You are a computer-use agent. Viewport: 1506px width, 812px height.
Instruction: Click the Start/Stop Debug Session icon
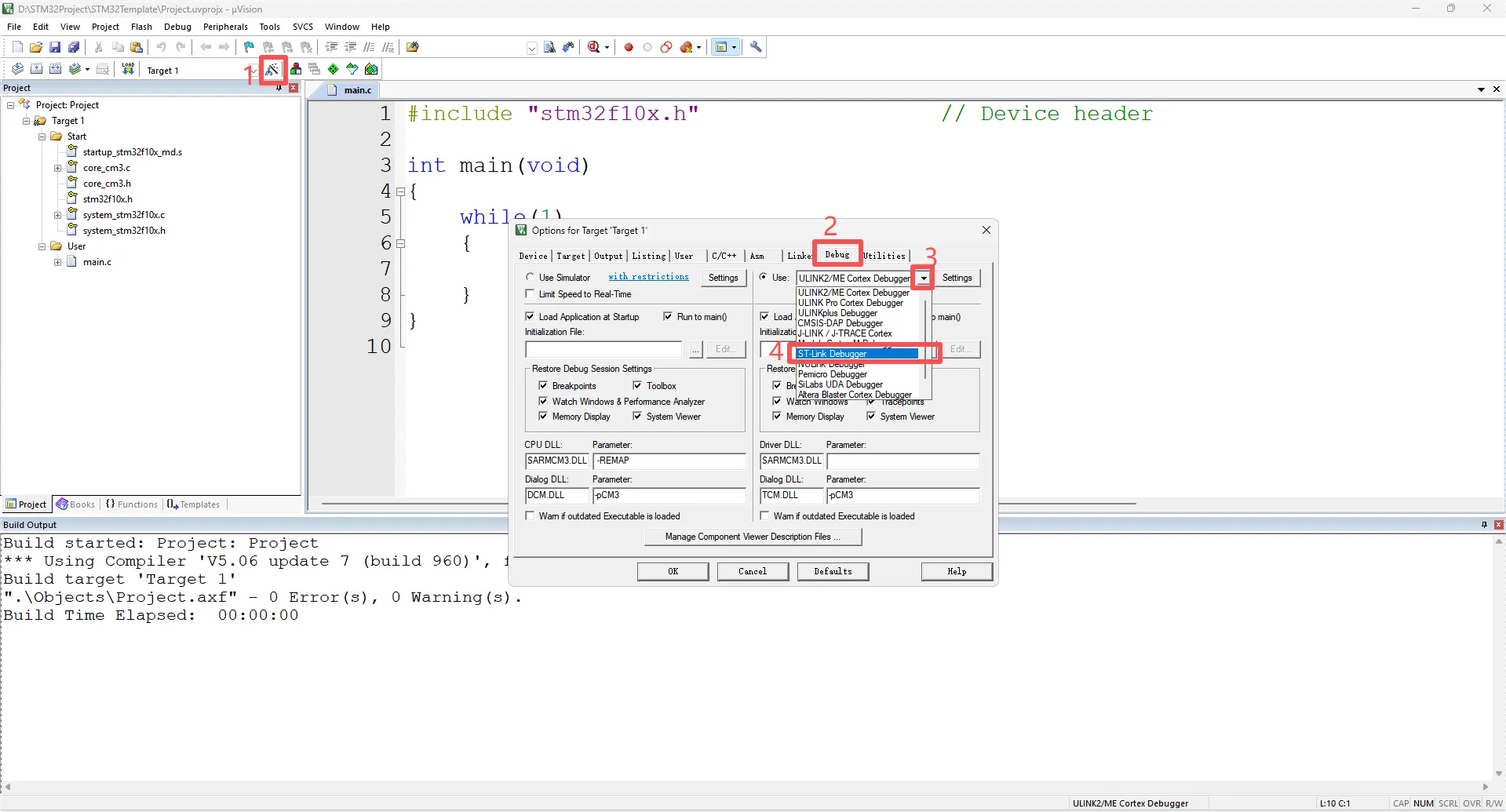point(595,47)
